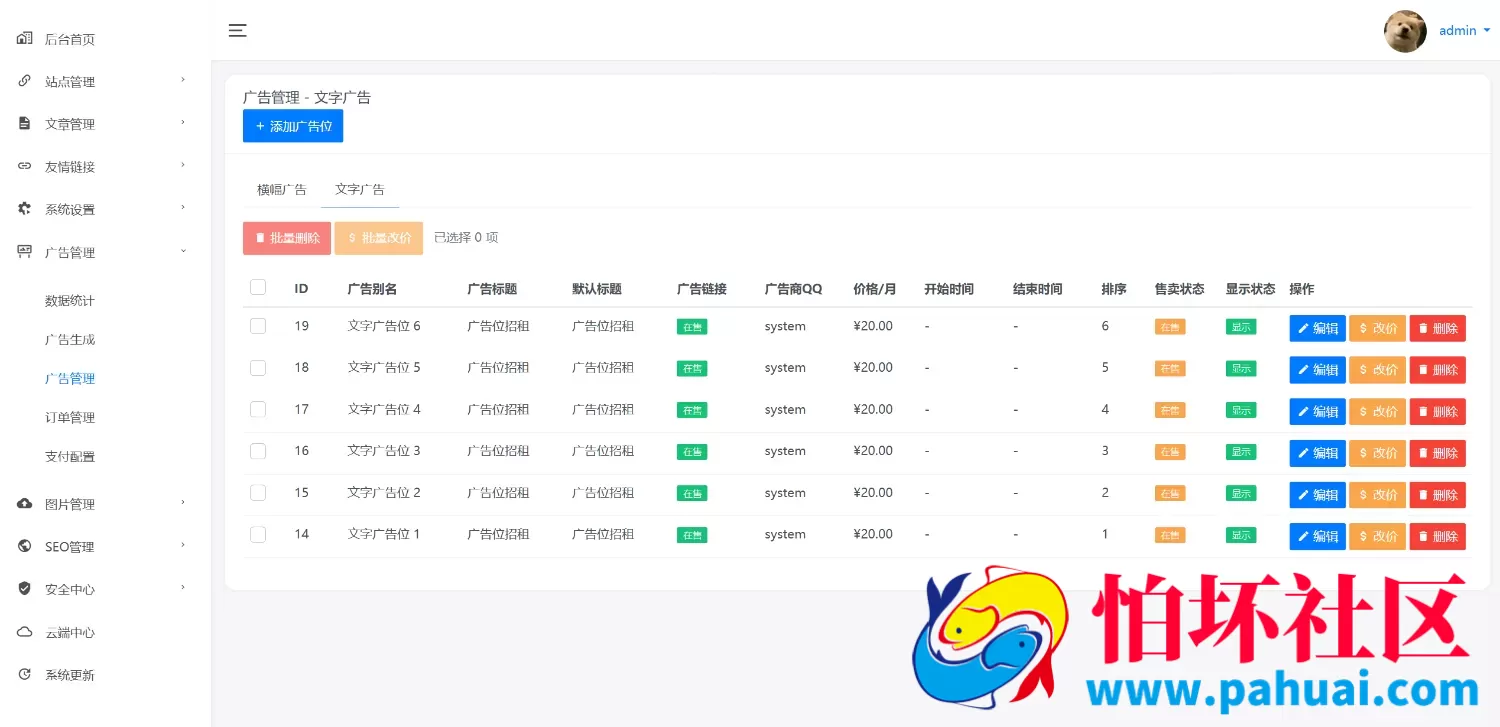
Task: Click the 安全中心 shield icon
Action: pos(25,588)
